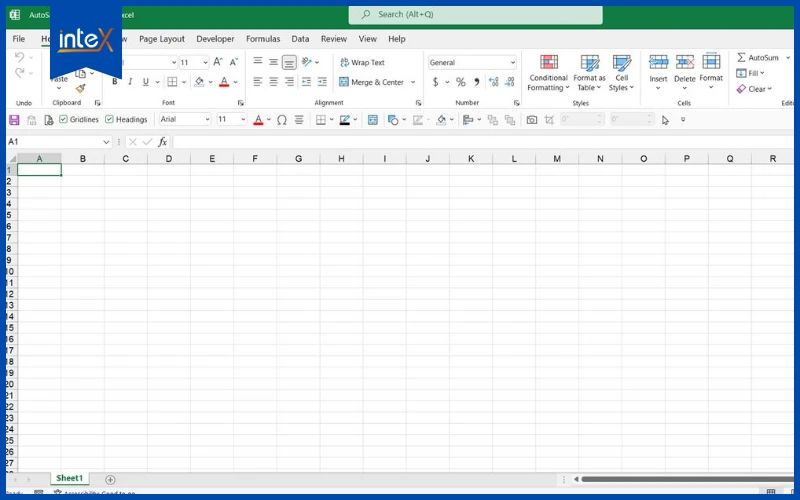Switch to the Formulas tab
The image size is (800, 500).
263,39
